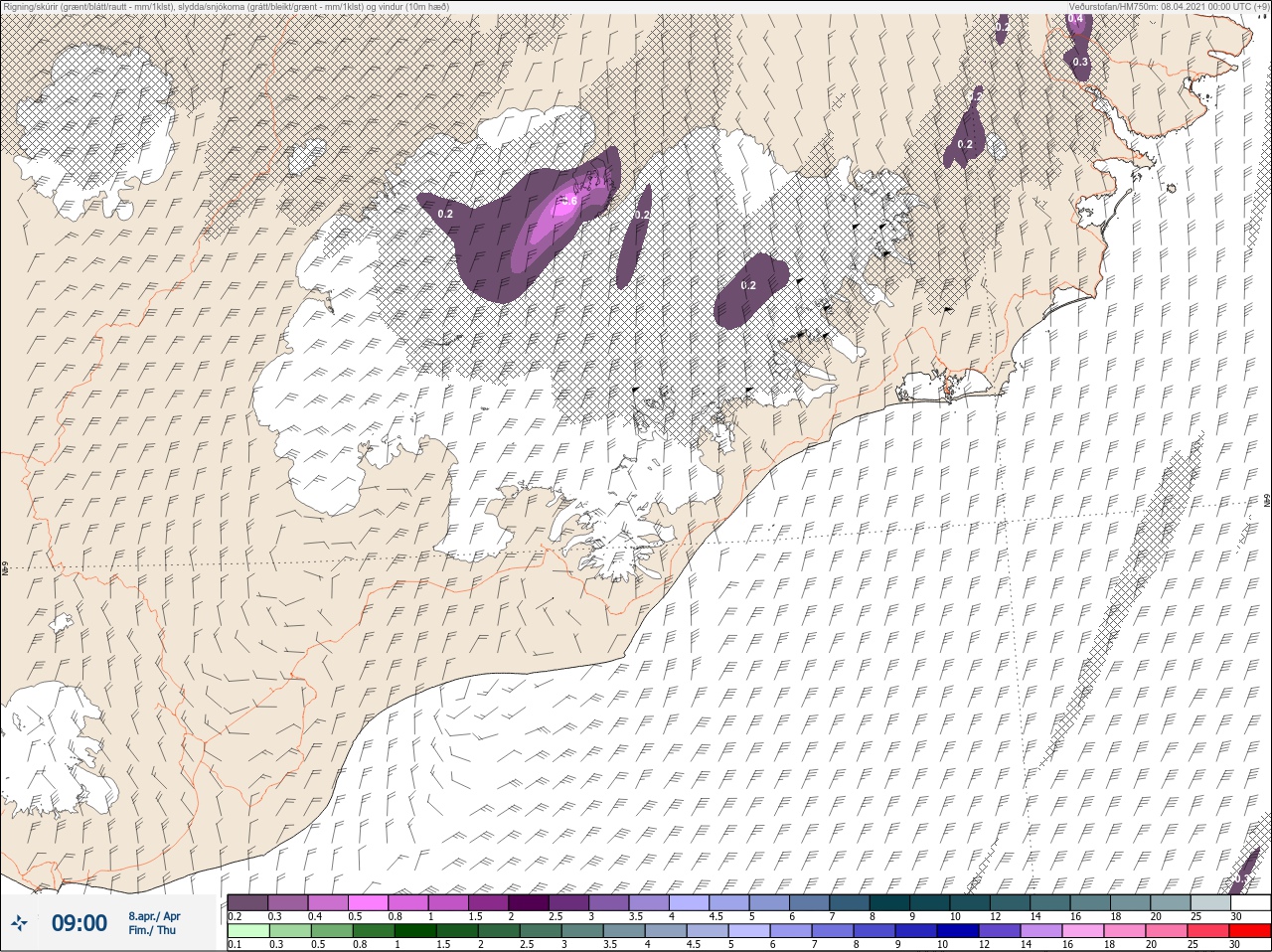Click the 09:00 forecast time label
The height and width of the screenshot is (952, 1272).
(79, 923)
